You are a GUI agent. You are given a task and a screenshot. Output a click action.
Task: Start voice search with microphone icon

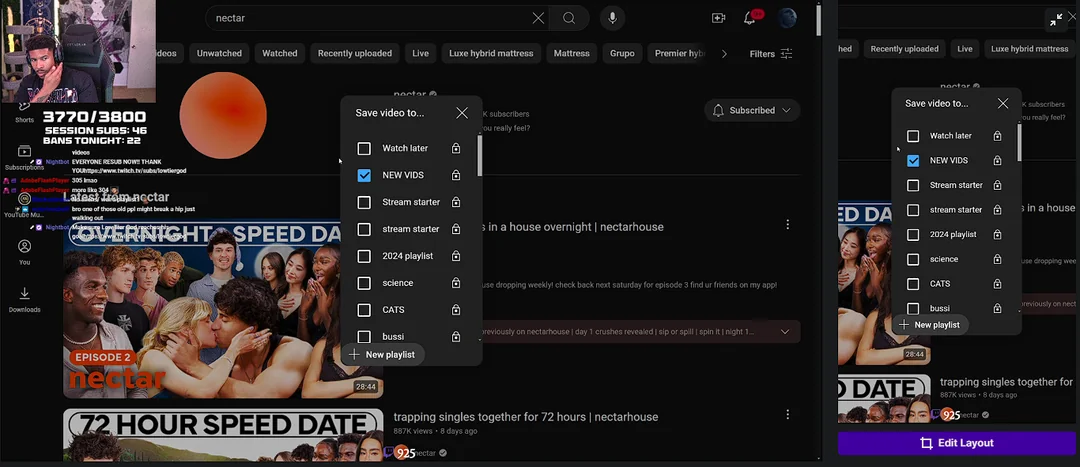tap(612, 18)
